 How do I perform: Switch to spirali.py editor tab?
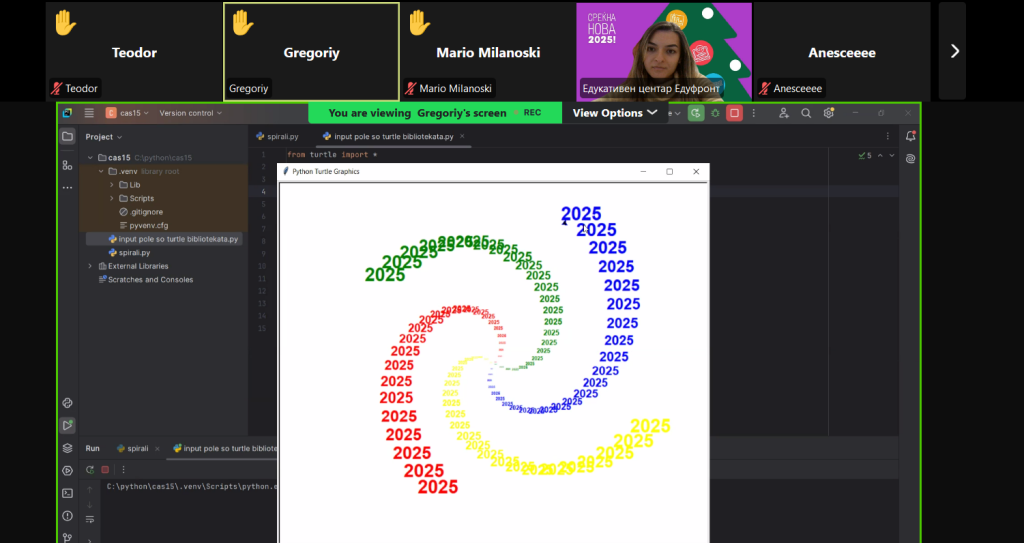click(x=277, y=137)
